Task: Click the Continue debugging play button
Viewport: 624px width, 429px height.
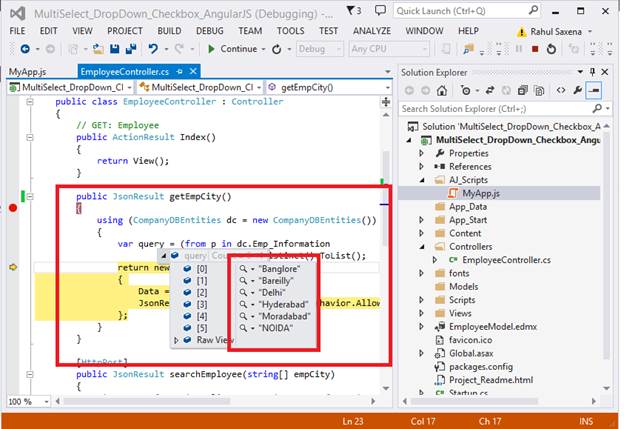Action: pos(211,49)
